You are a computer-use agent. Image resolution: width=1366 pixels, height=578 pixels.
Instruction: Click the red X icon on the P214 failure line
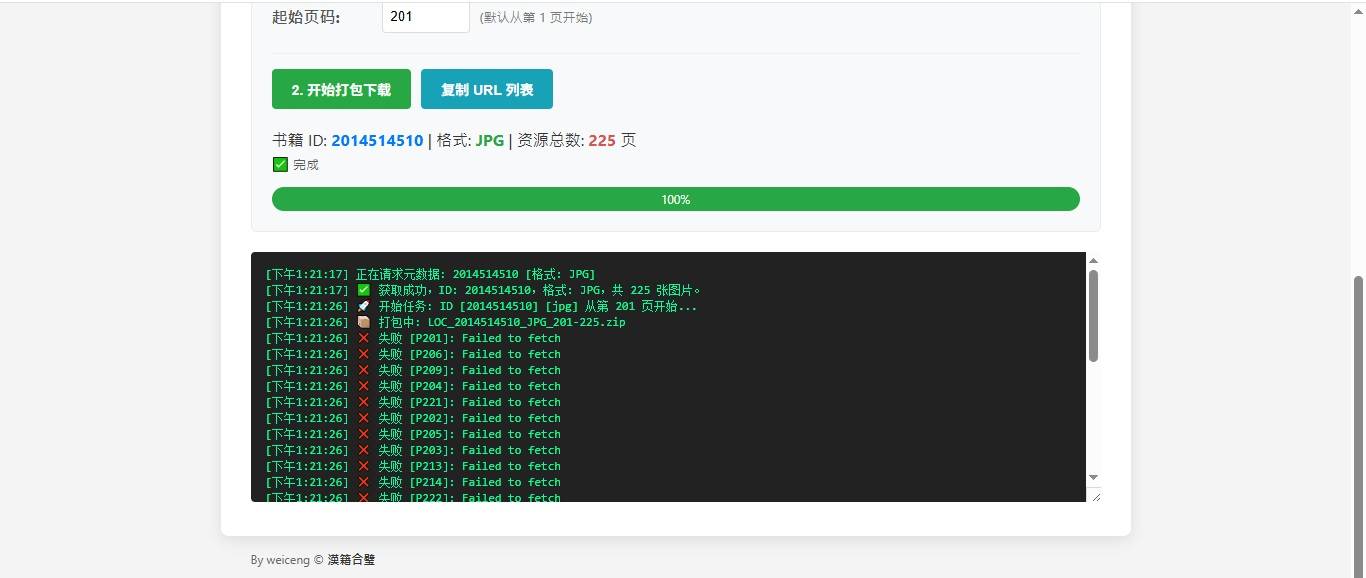363,482
